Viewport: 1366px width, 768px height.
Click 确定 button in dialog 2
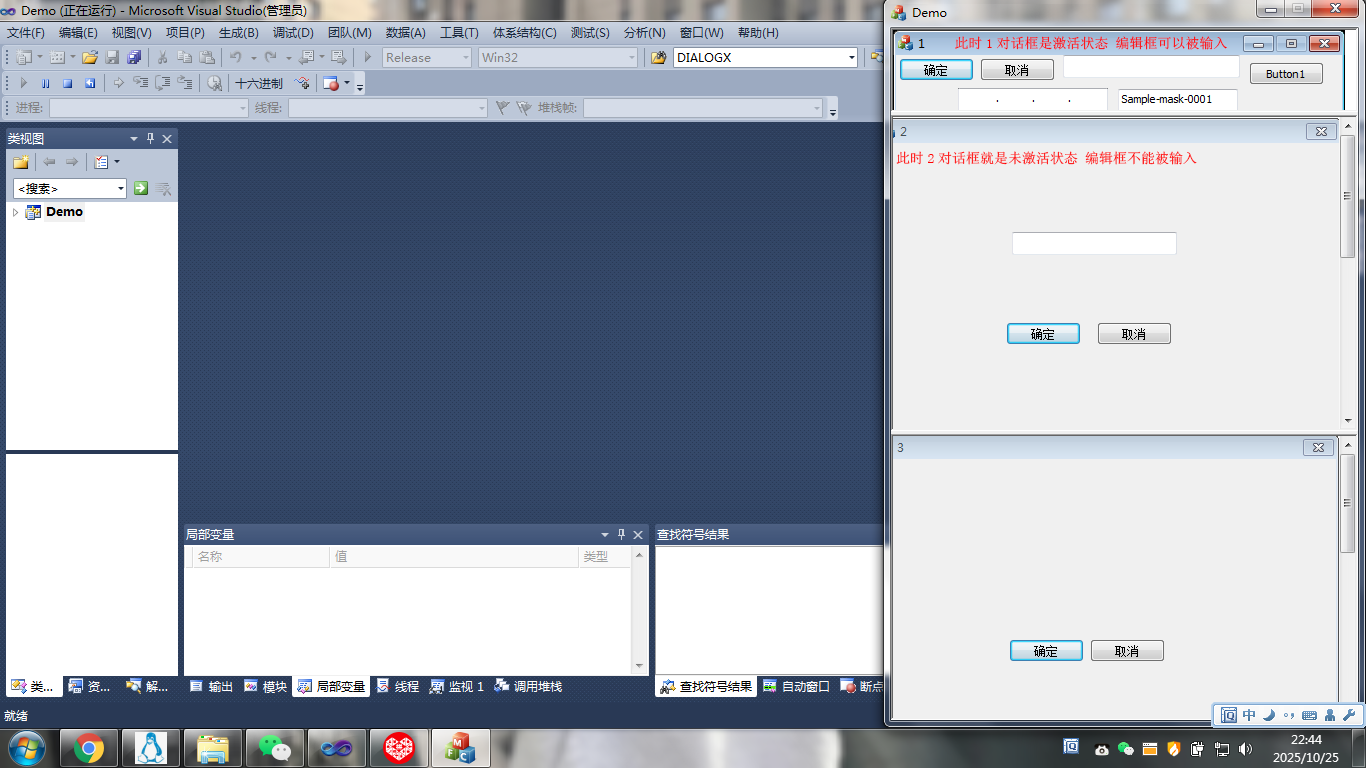click(1043, 334)
